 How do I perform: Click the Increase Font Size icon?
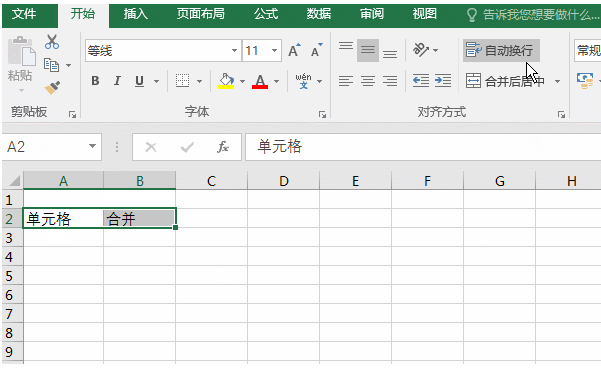[294, 50]
